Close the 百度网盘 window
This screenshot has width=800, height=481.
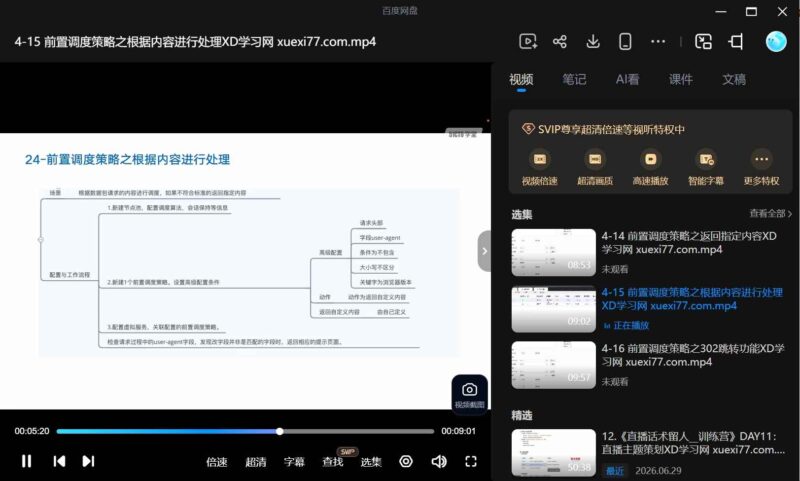tap(782, 11)
